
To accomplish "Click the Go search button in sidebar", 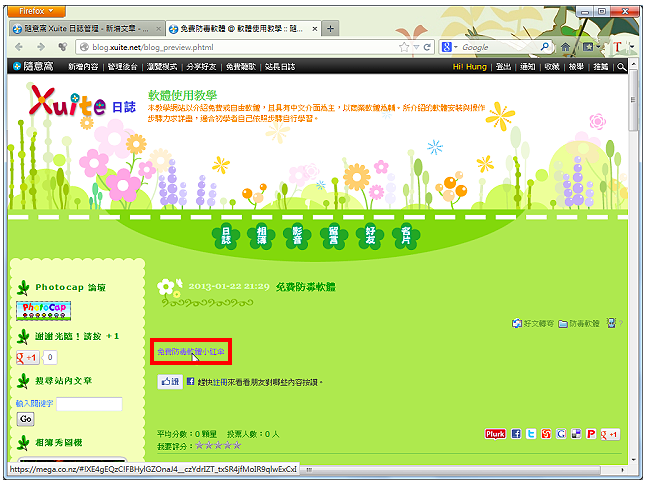I will [x=26, y=419].
